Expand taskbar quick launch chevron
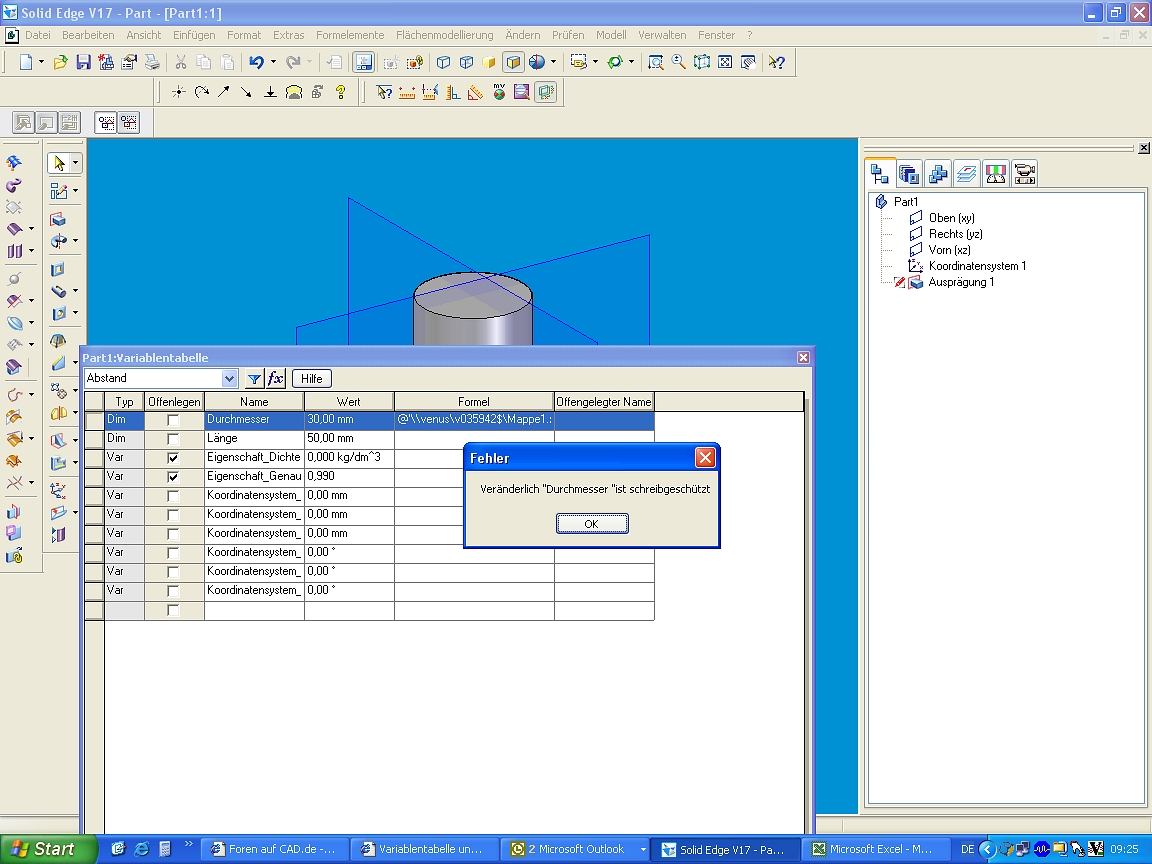This screenshot has width=1152, height=864. (189, 845)
